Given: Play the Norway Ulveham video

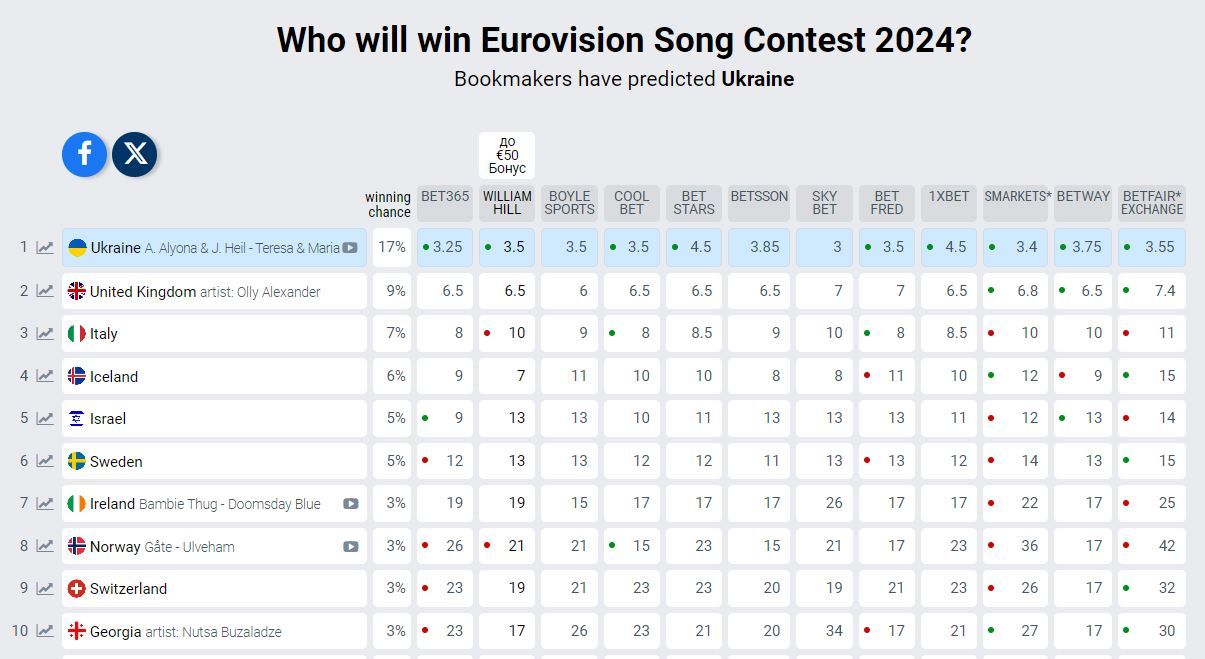Looking at the screenshot, I should (351, 547).
